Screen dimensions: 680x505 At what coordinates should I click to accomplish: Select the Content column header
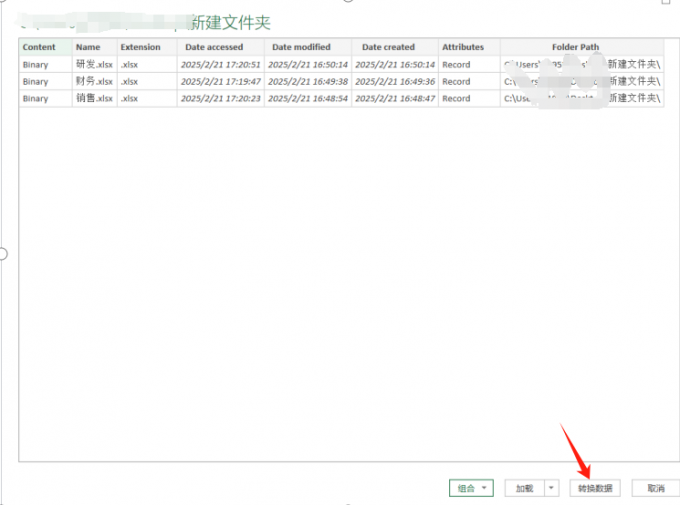[40, 47]
